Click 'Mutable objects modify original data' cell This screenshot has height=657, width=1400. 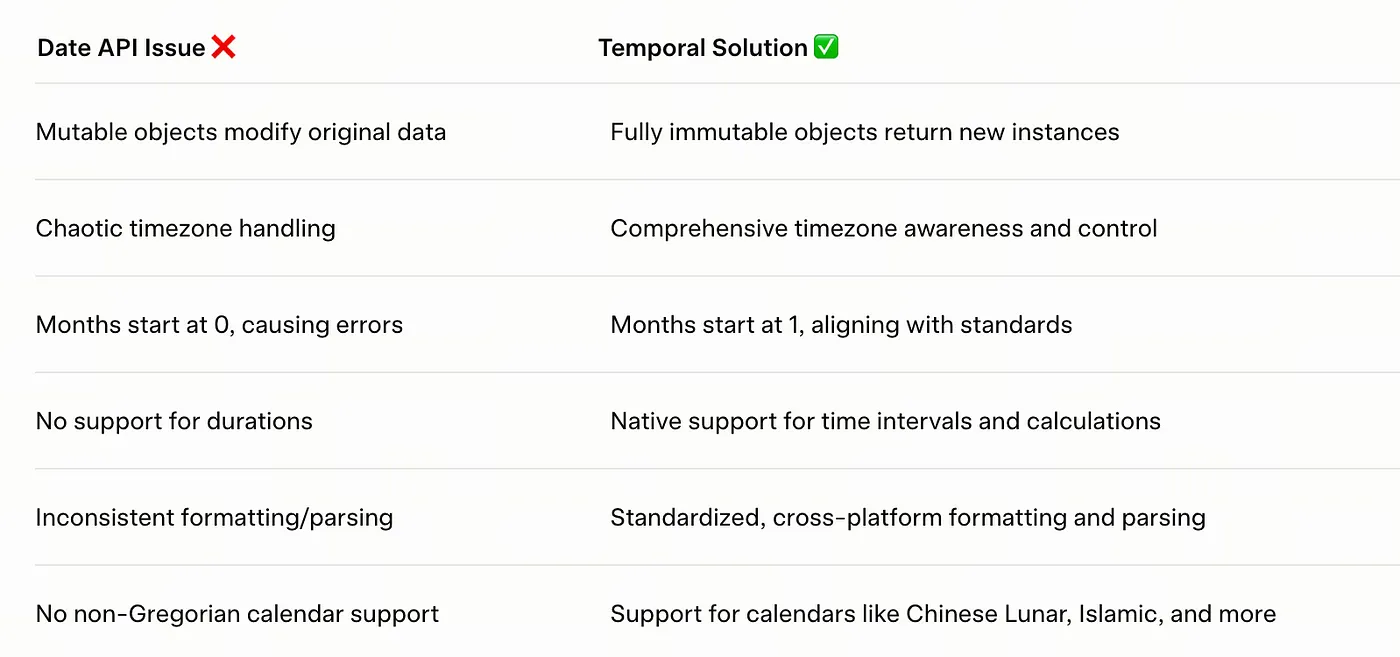pos(241,132)
